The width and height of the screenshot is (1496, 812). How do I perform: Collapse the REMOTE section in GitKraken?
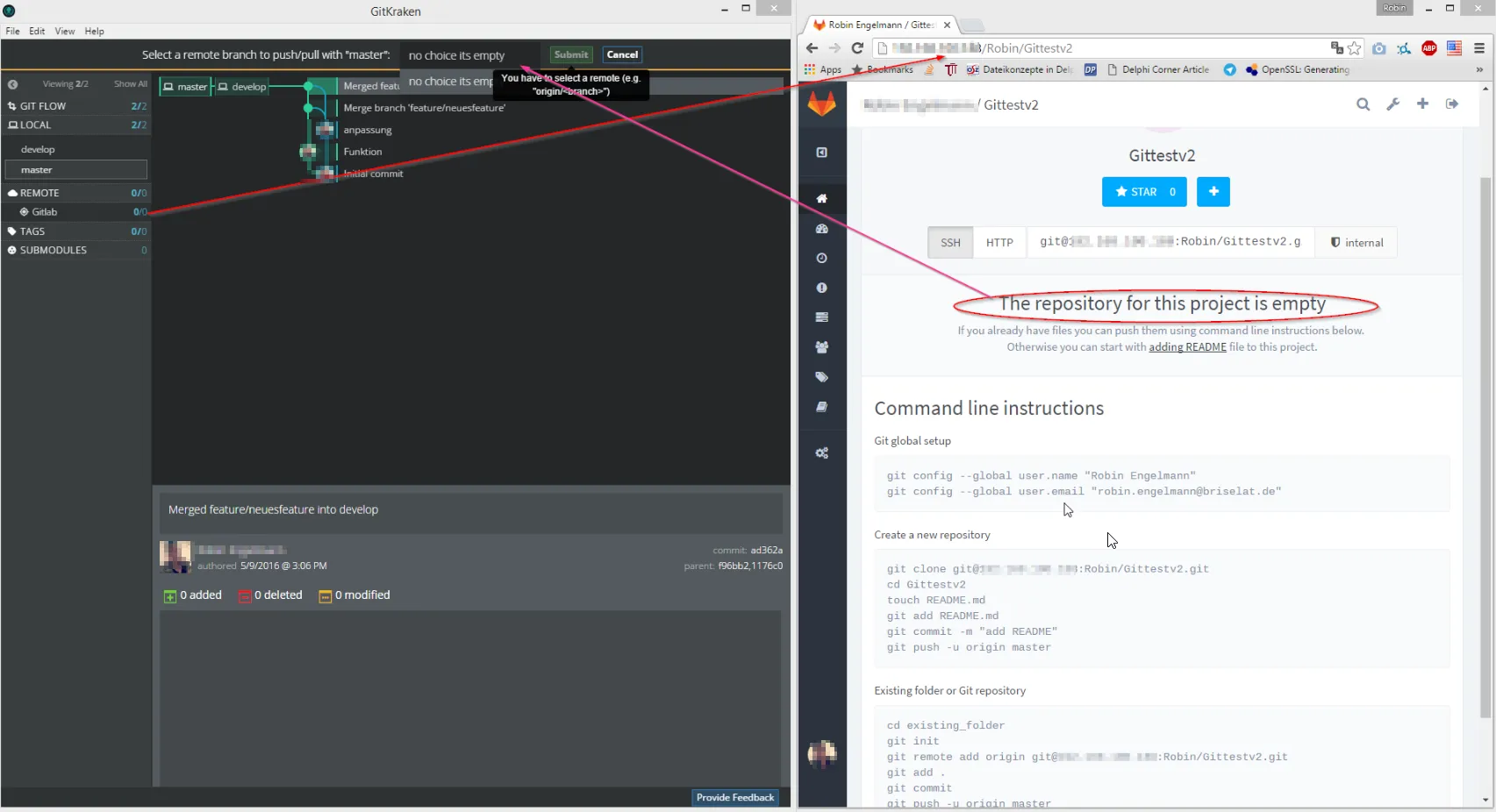76,193
